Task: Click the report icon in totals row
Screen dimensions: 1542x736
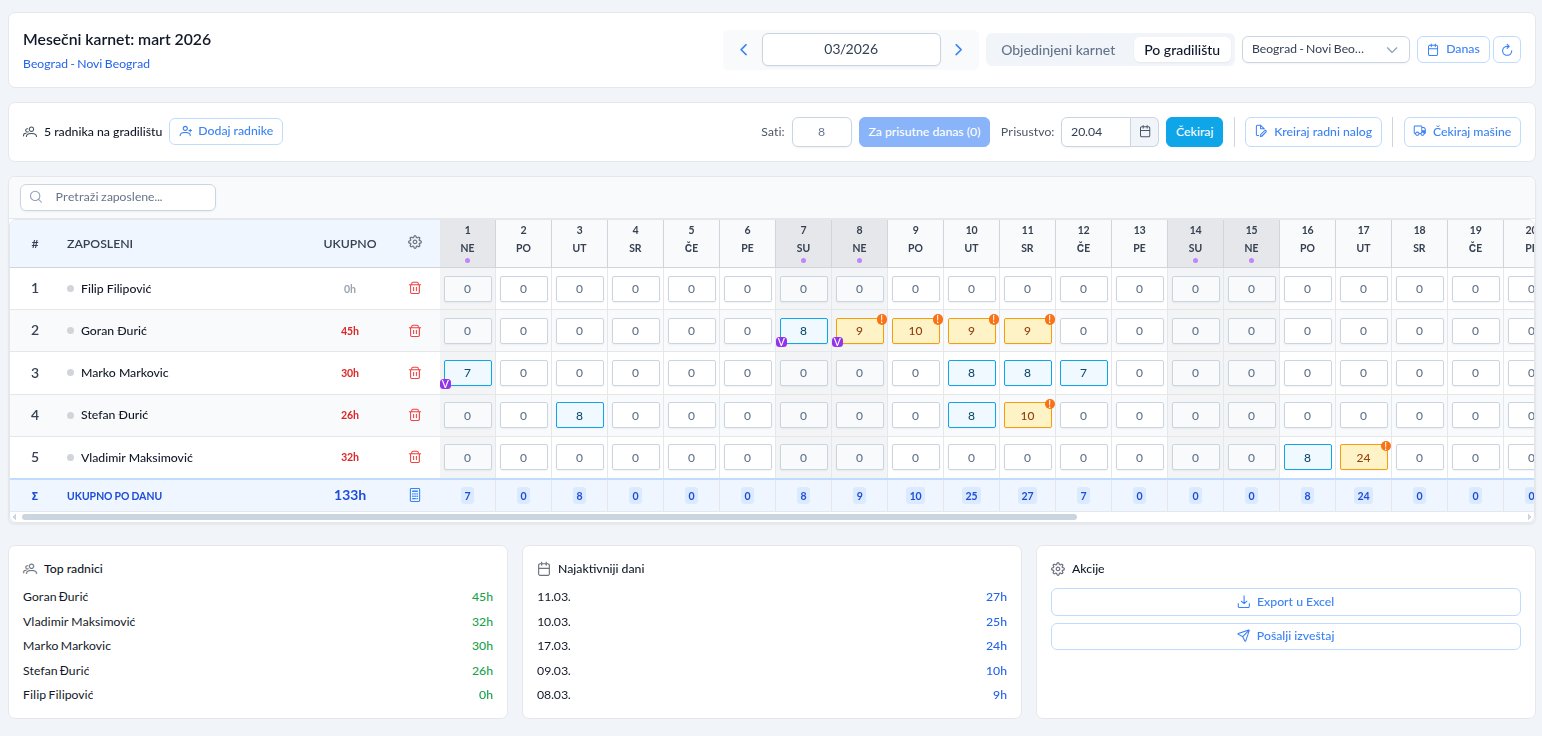Action: point(415,495)
